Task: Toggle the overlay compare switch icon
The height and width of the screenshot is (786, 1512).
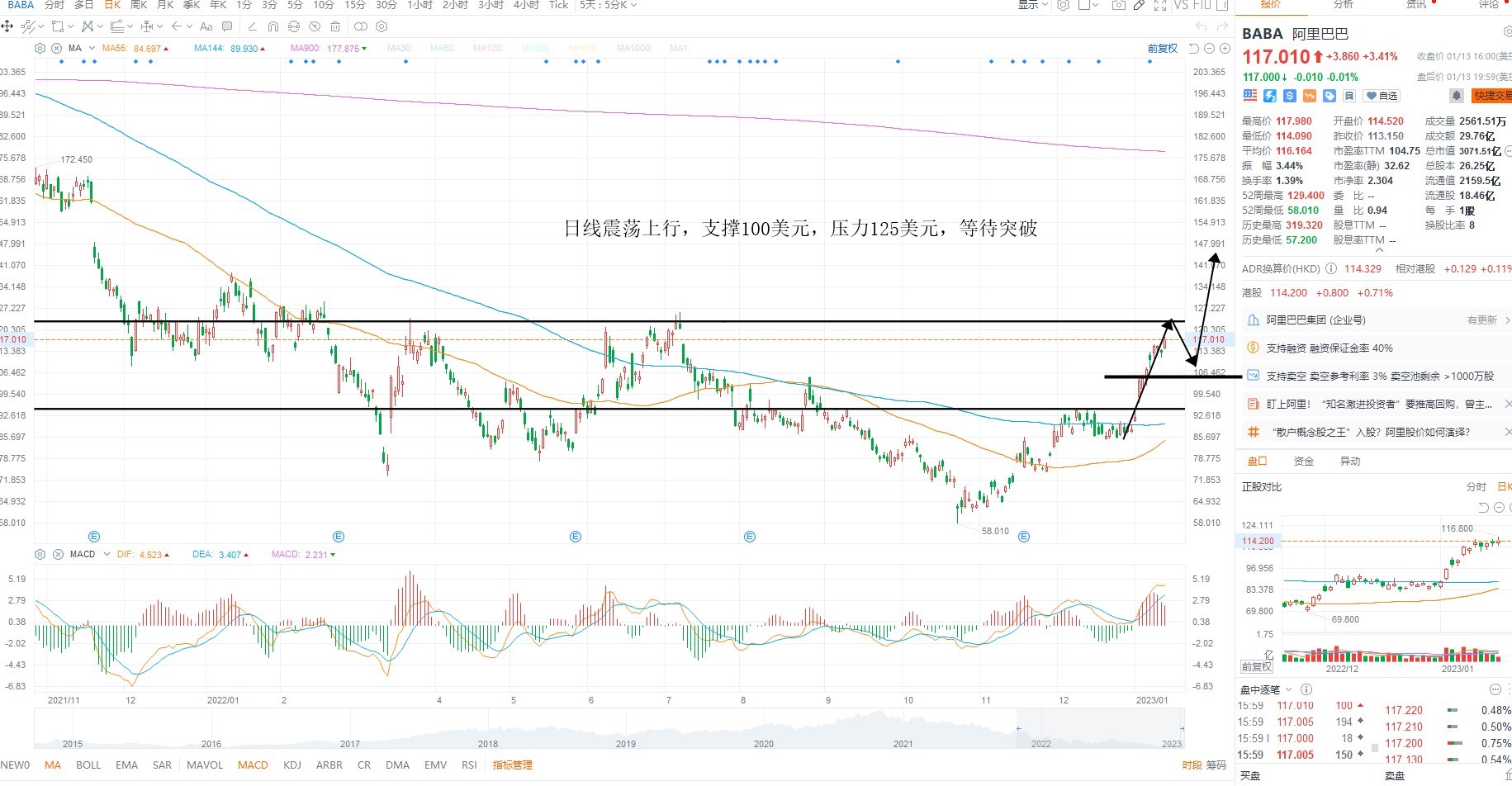Action: pyautogui.click(x=361, y=26)
